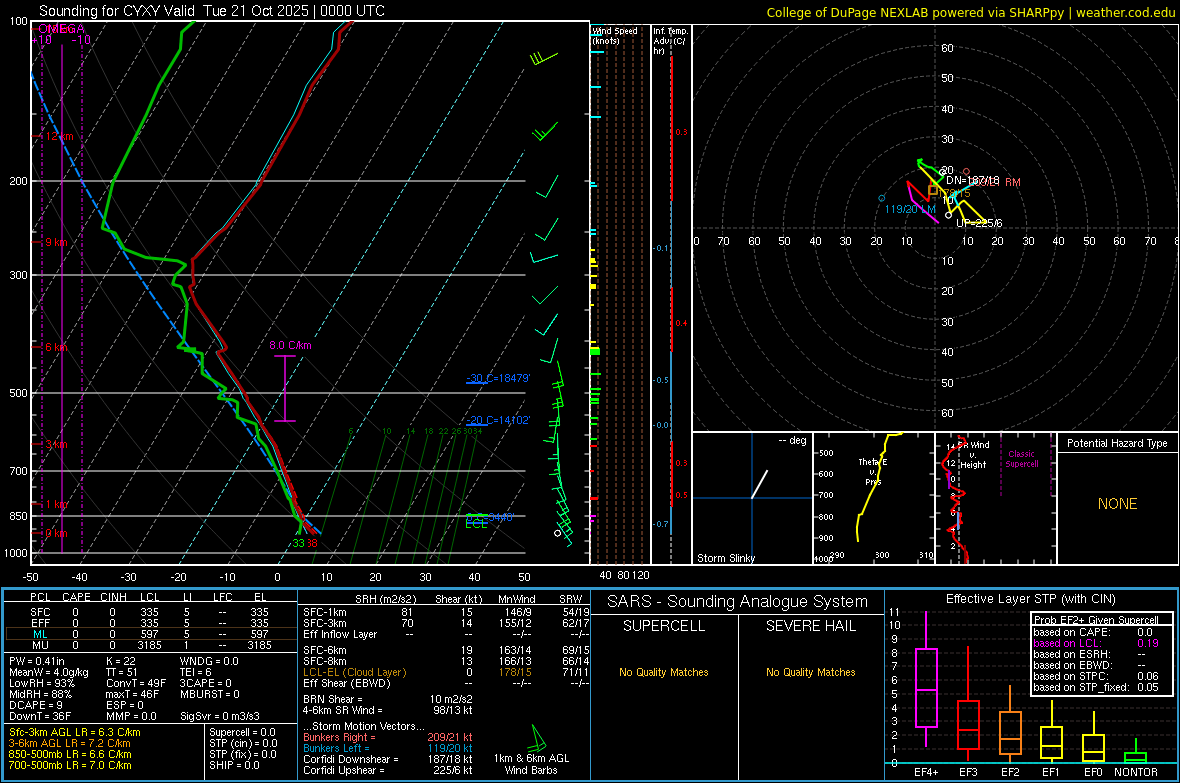Click the weather.cod.edu NEXLAB credit text
1180x783 pixels.
(x=971, y=12)
